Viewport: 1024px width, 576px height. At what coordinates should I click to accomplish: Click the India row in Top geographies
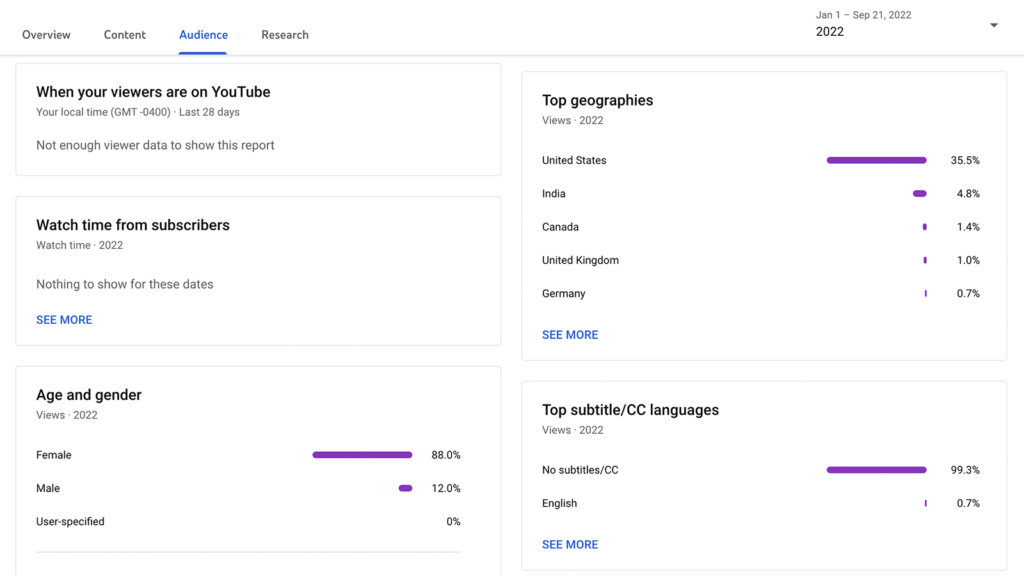(x=554, y=193)
